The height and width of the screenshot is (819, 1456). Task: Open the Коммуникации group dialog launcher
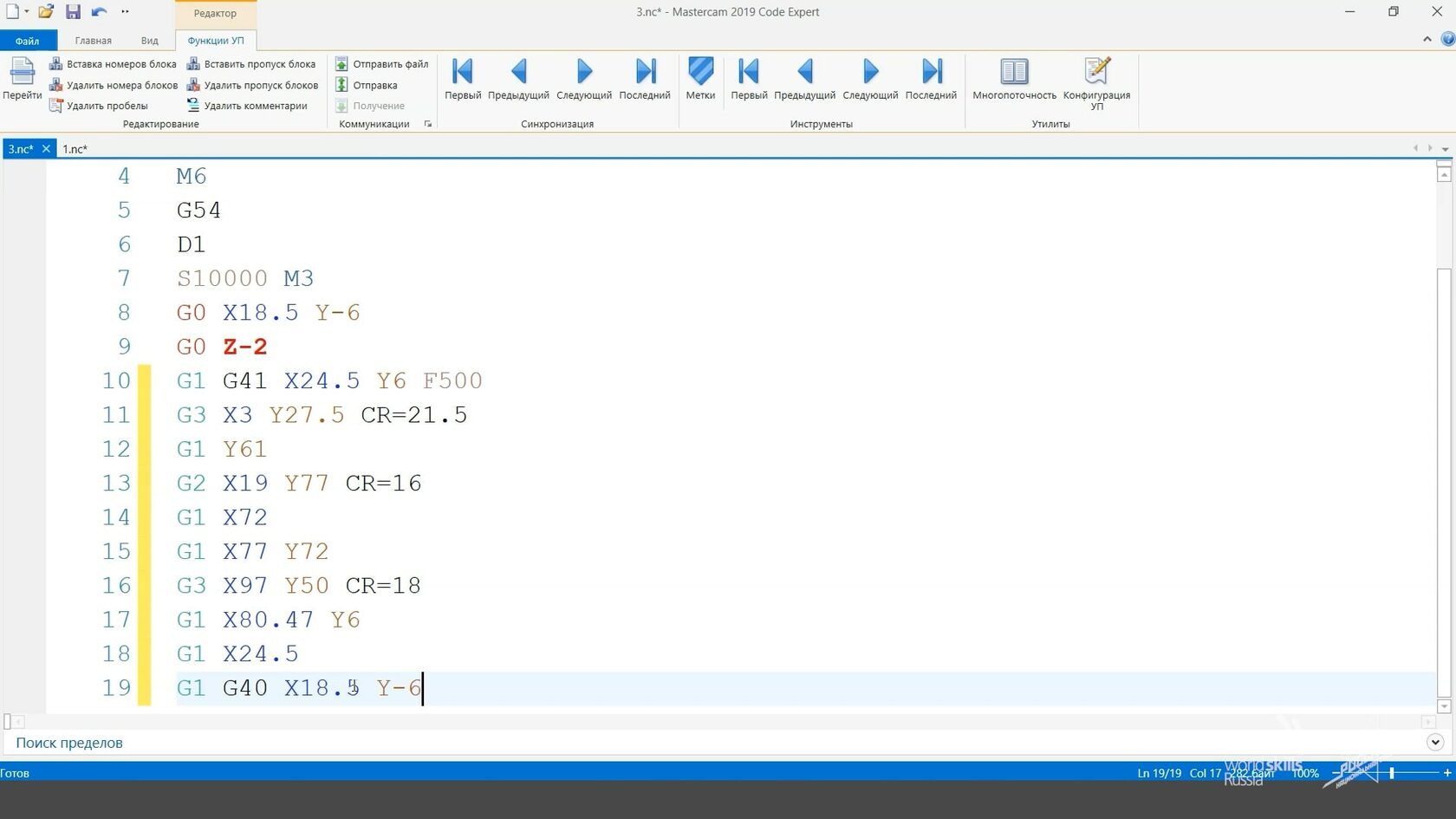[x=428, y=124]
